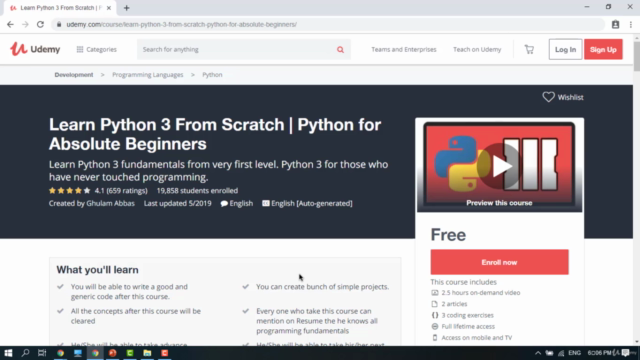Click the address bar URL
This screenshot has width=640, height=360.
pos(182,24)
